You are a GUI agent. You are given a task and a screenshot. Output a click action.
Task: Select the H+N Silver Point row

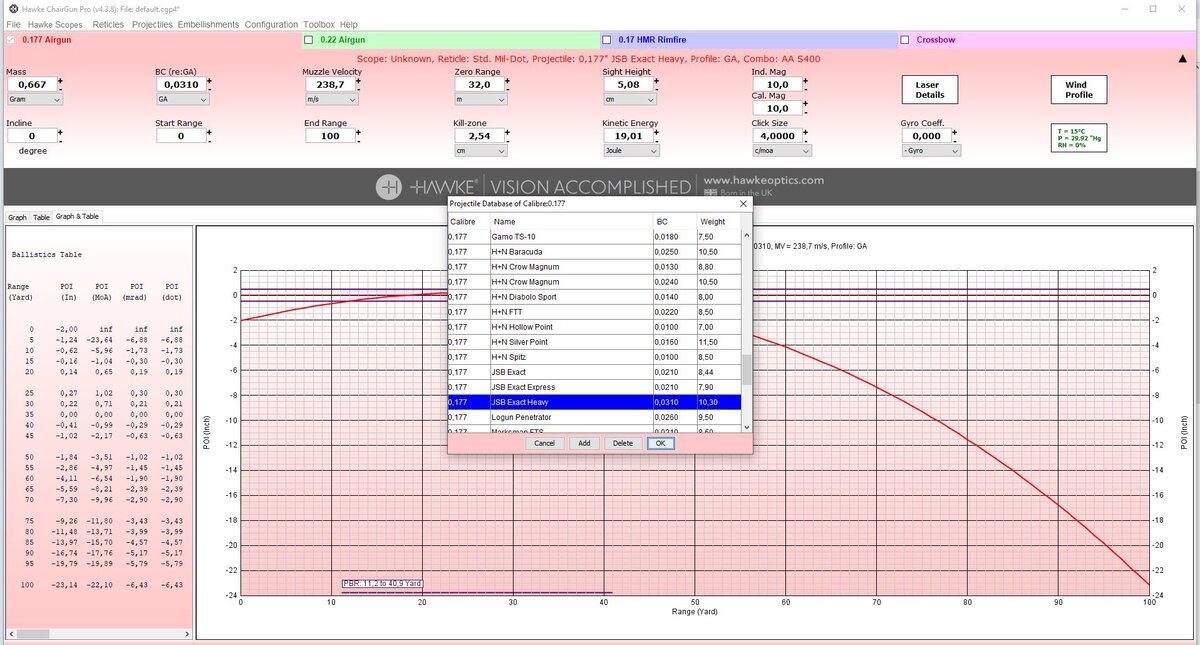(x=594, y=342)
